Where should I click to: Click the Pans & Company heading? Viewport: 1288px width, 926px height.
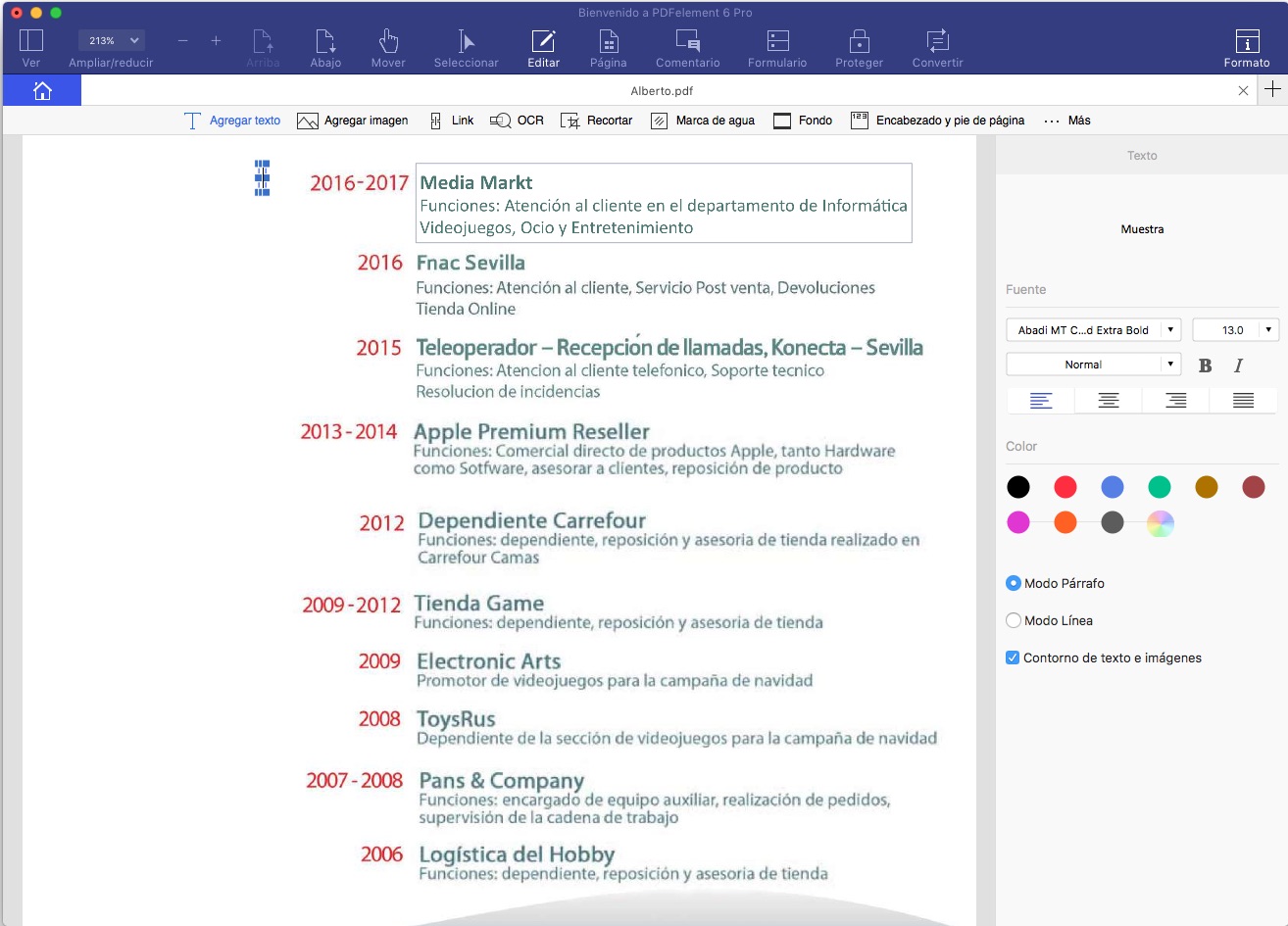pyautogui.click(x=502, y=781)
